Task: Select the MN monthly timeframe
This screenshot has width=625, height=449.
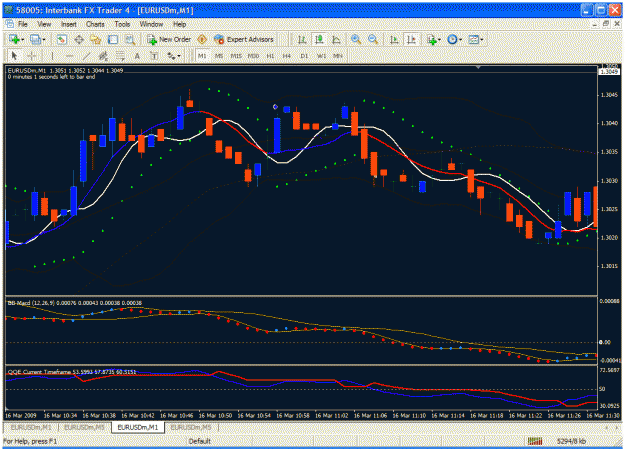Action: click(338, 56)
